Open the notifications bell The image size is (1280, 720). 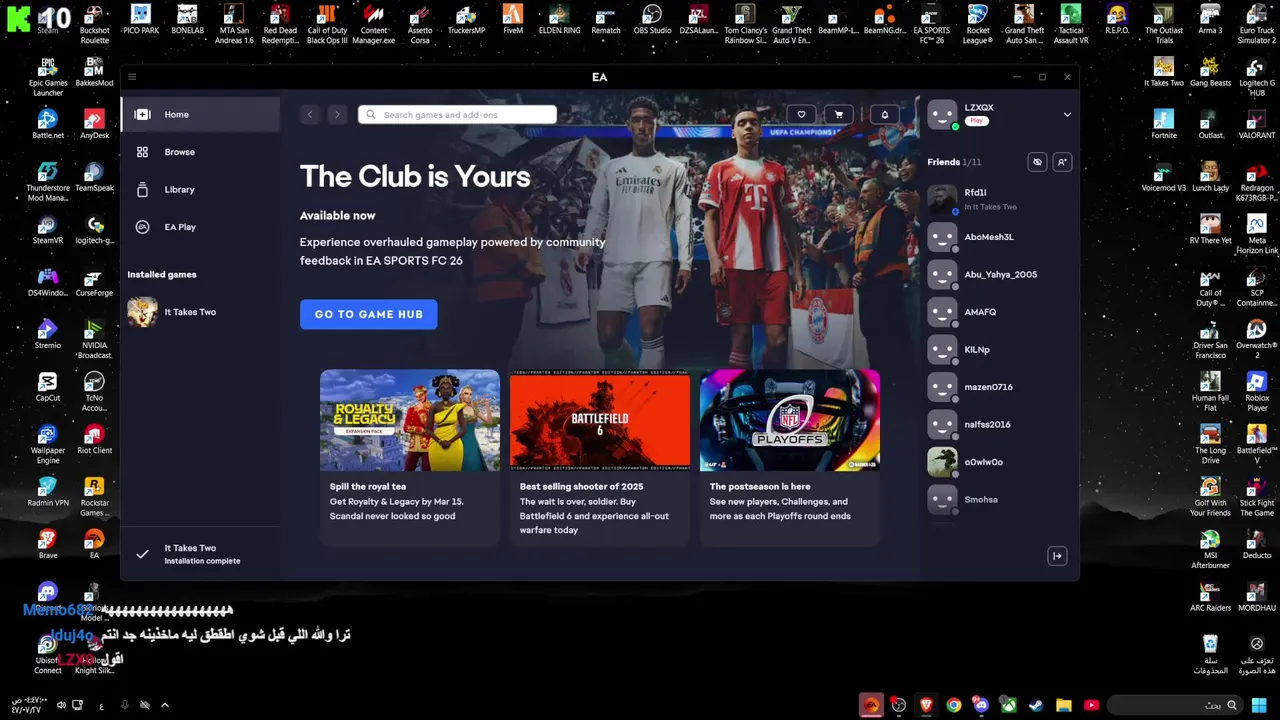click(884, 115)
